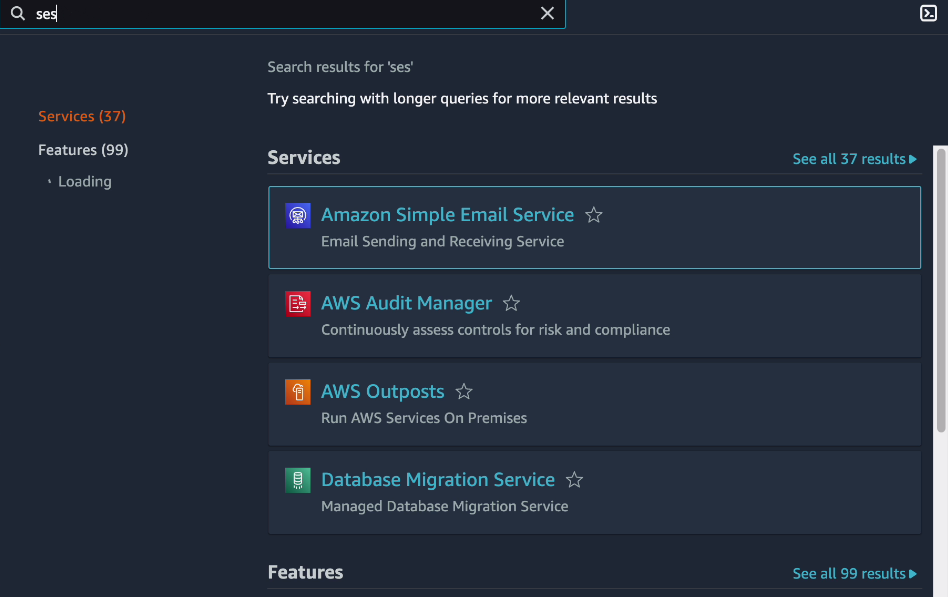
Task: Open the Amazon Simple Email Service link
Action: point(447,215)
